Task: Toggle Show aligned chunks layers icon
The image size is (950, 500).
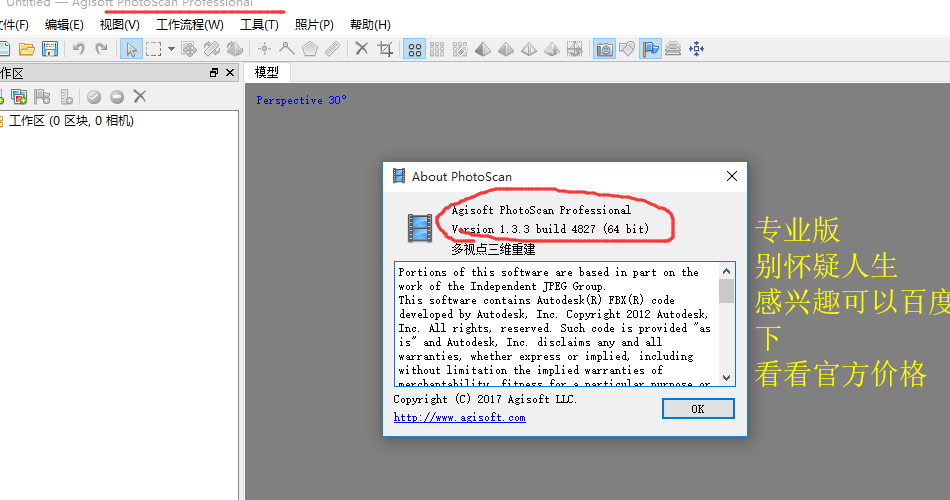Action: (673, 49)
